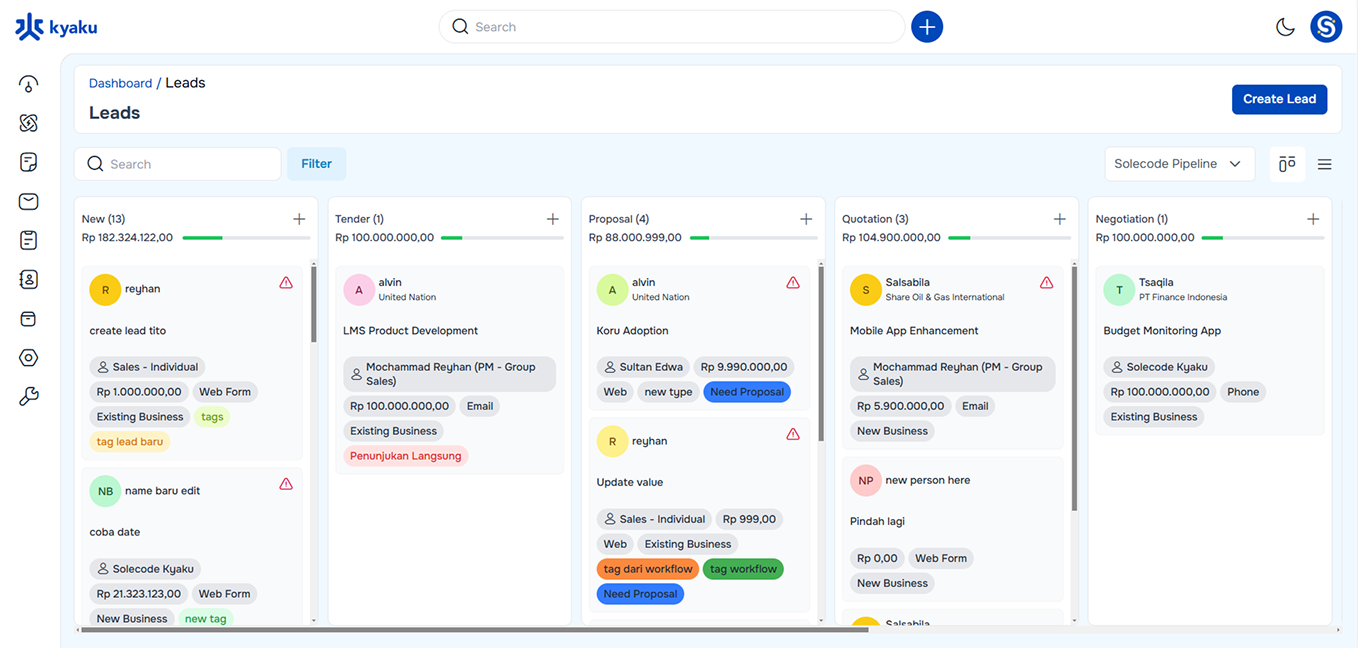The width and height of the screenshot is (1358, 648).
Task: Click Quotation column vertical scrollbar
Action: 1075,388
